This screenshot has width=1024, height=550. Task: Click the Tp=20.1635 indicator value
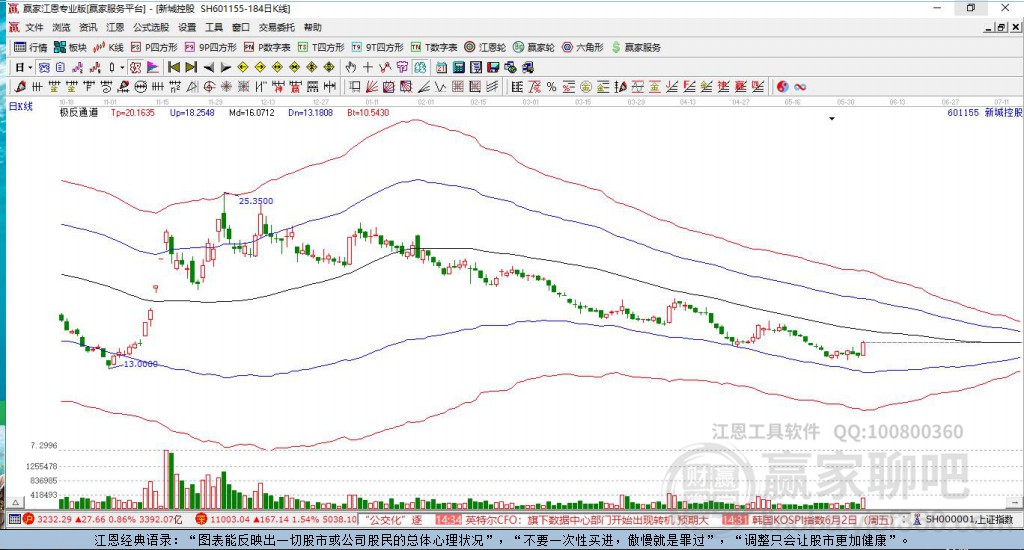[x=133, y=112]
